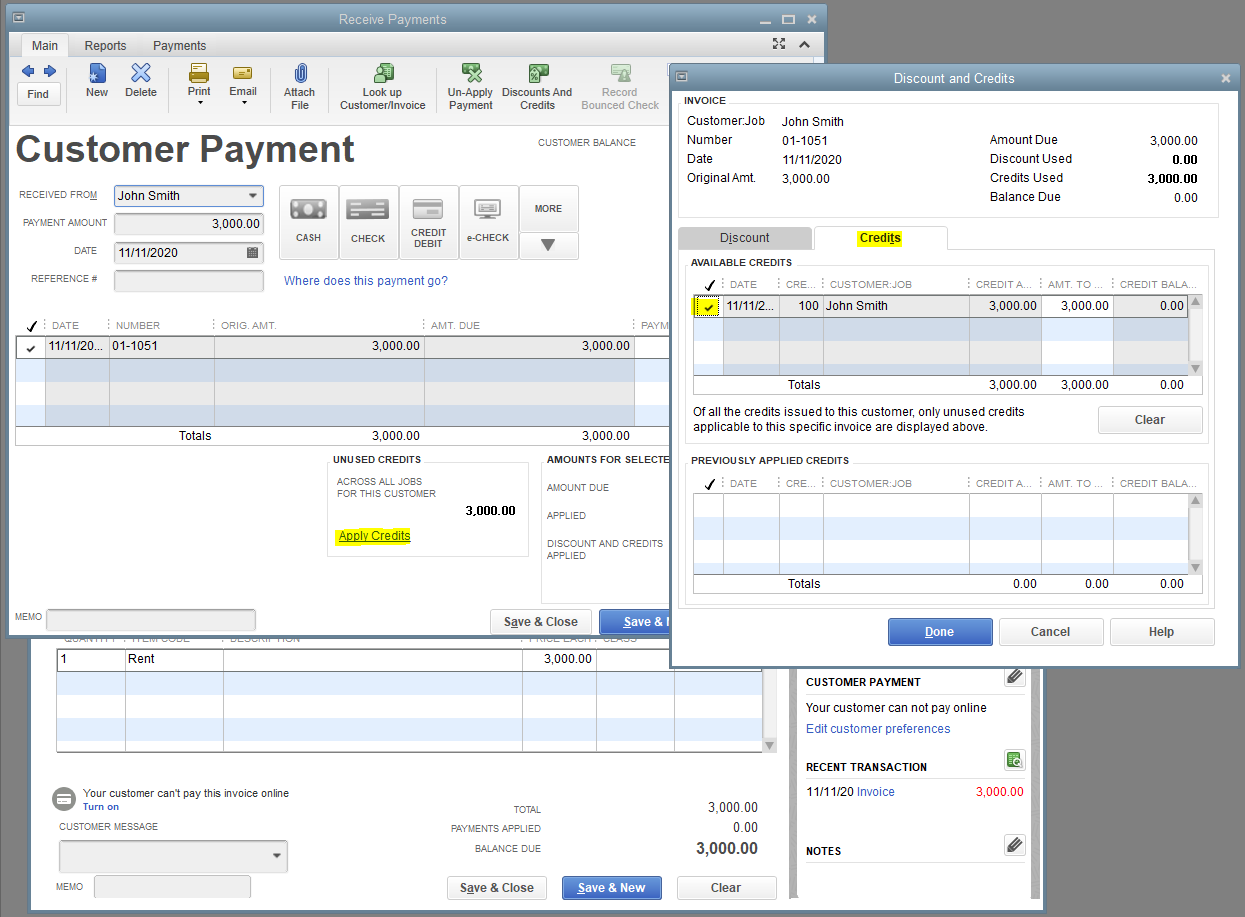Open the Reports ribbon tab
The image size is (1245, 917).
click(105, 46)
